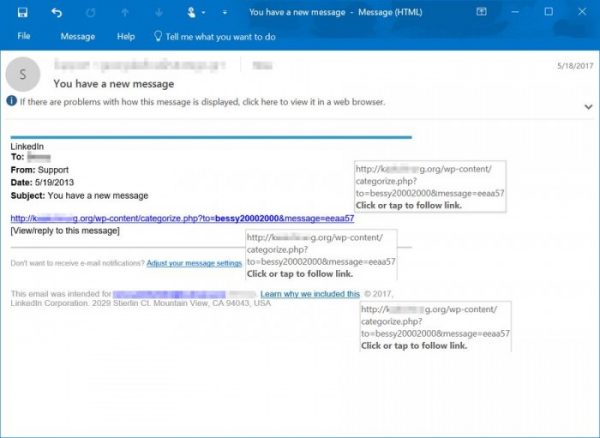Click the Redo icon in quick access toolbar
Screen dimensions: 600x438
(x=91, y=13)
